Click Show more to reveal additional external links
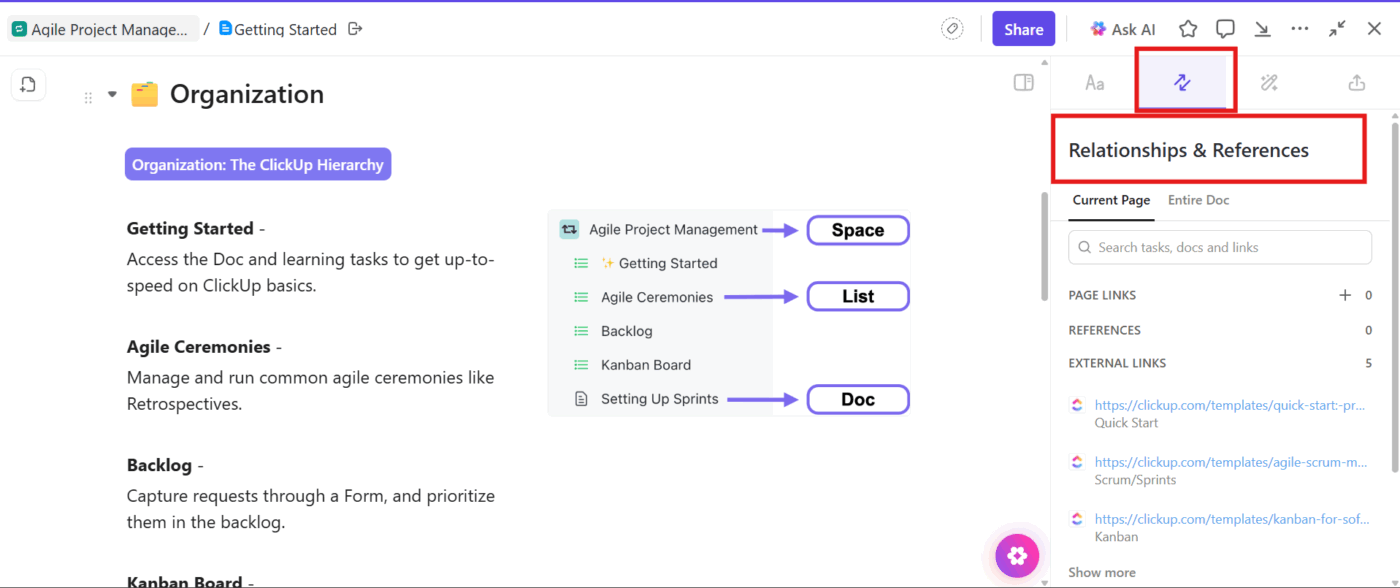 1101,571
